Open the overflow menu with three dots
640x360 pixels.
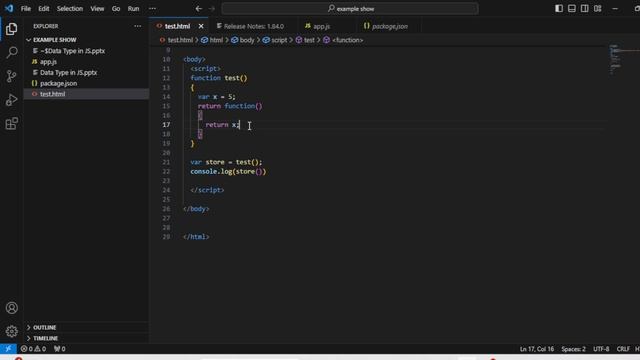click(x=152, y=8)
